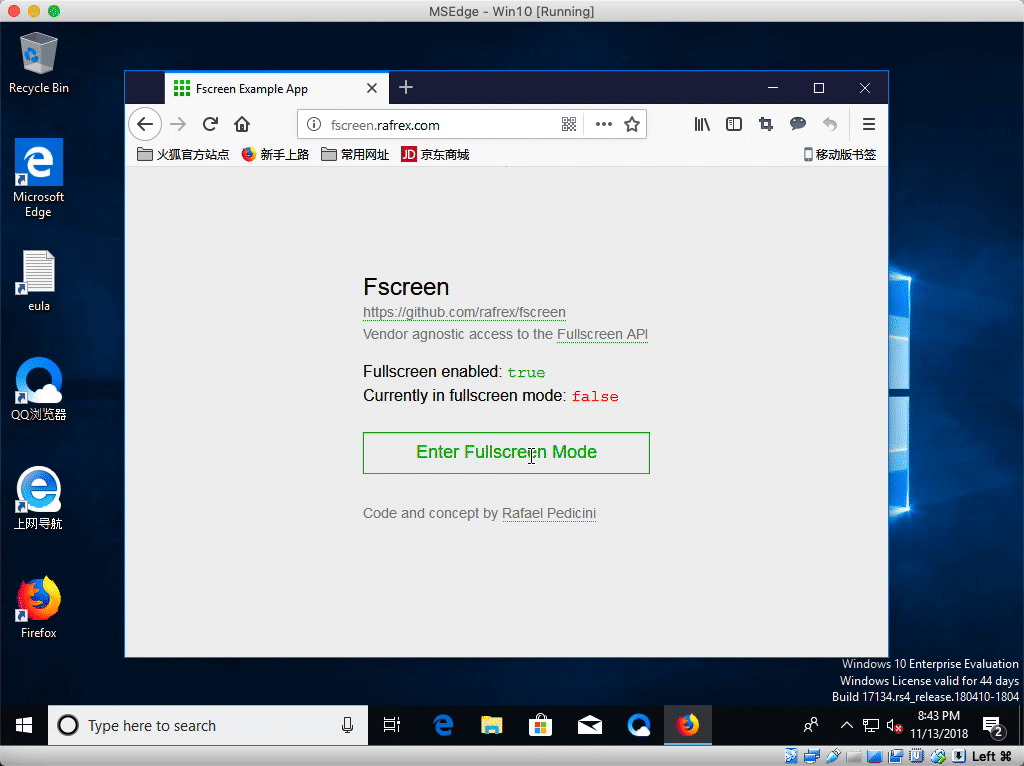Image resolution: width=1024 pixels, height=766 pixels.
Task: Save page to Pocket
Action: tap(798, 124)
